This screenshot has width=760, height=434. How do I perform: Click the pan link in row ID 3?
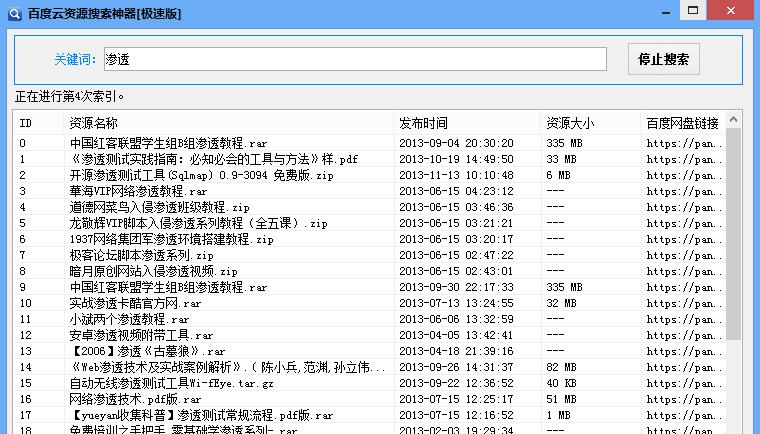[684, 191]
